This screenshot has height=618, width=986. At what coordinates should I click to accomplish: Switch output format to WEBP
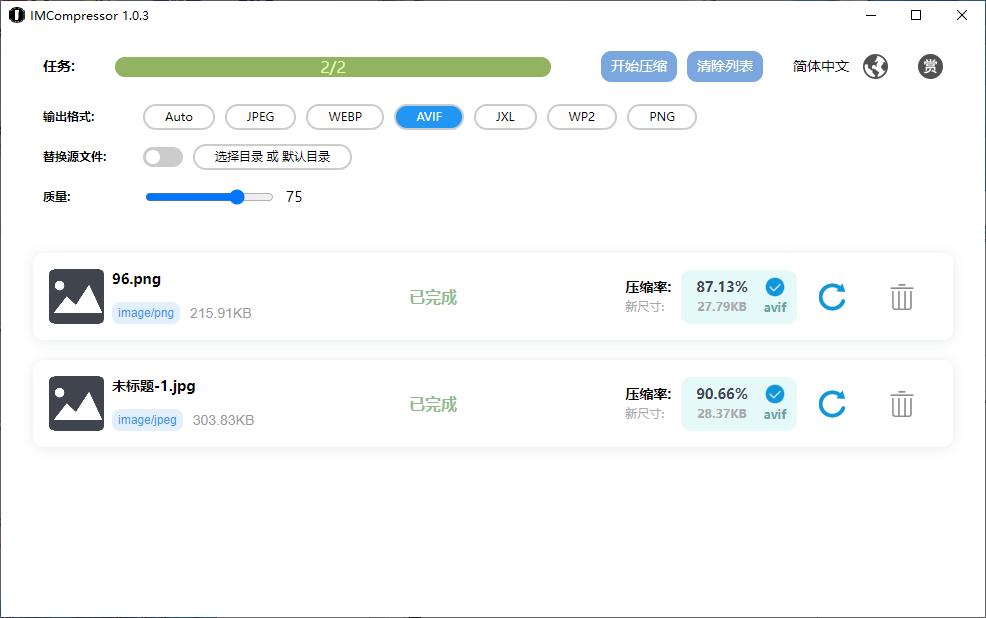click(x=345, y=116)
